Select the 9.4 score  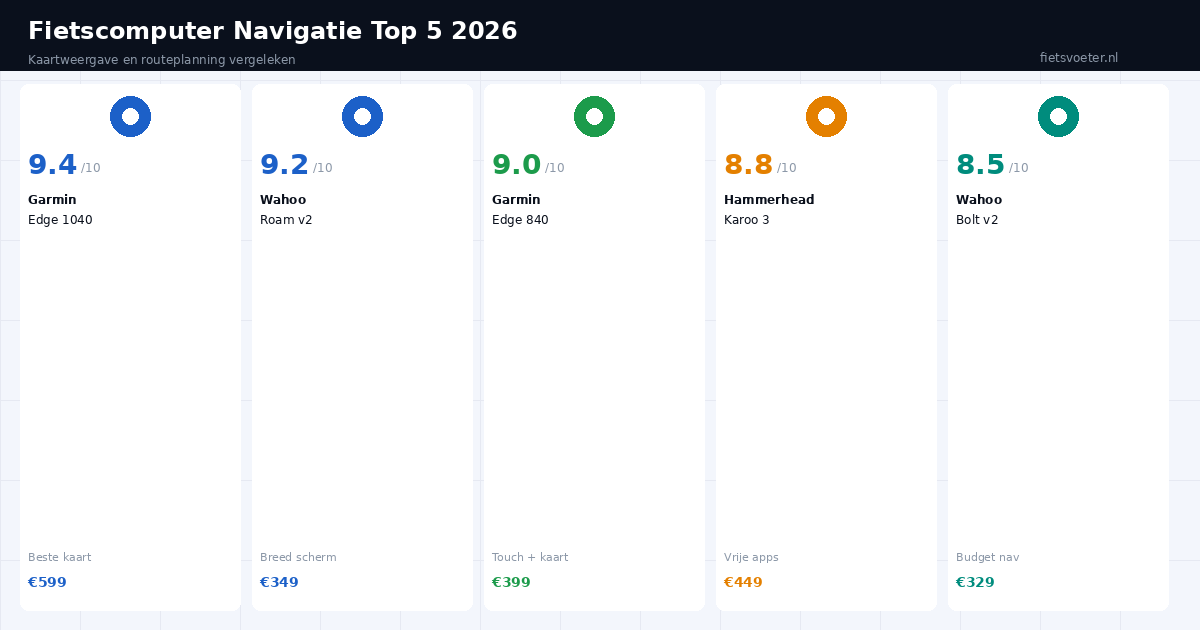(52, 165)
